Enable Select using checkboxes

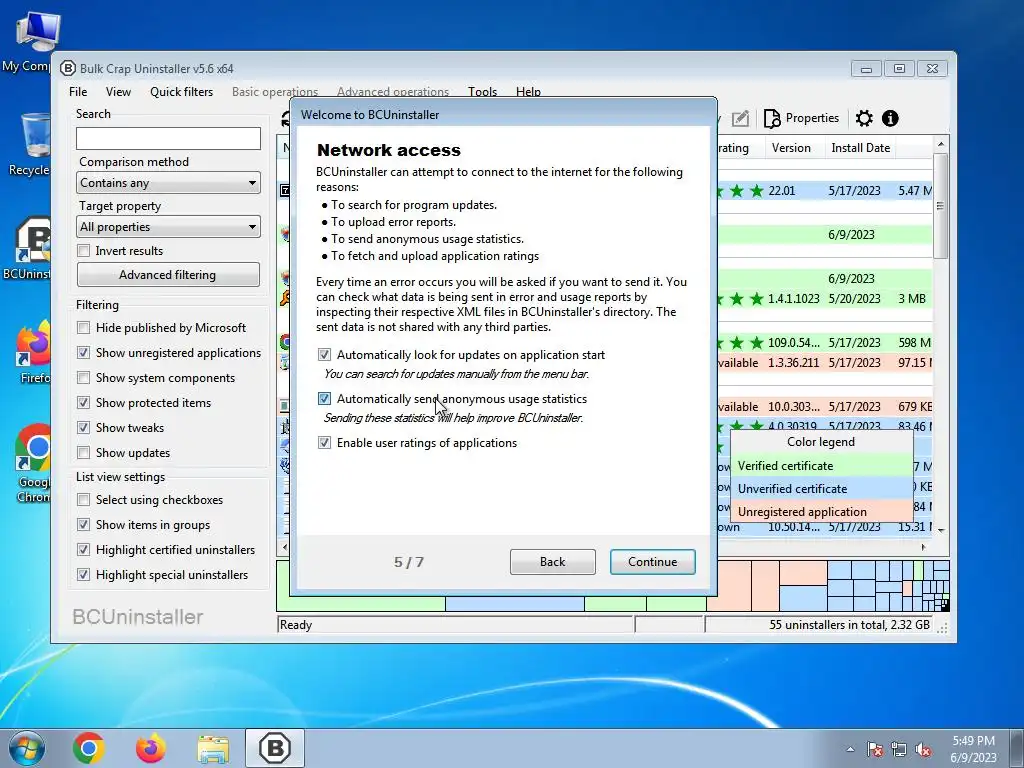pyautogui.click(x=84, y=500)
